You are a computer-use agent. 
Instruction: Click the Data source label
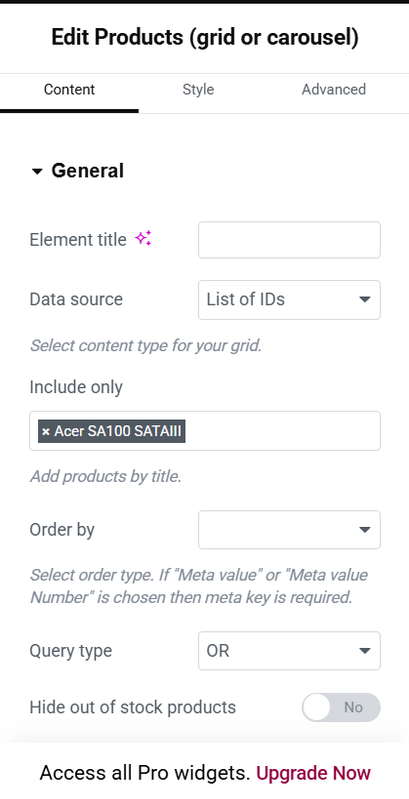[76, 299]
